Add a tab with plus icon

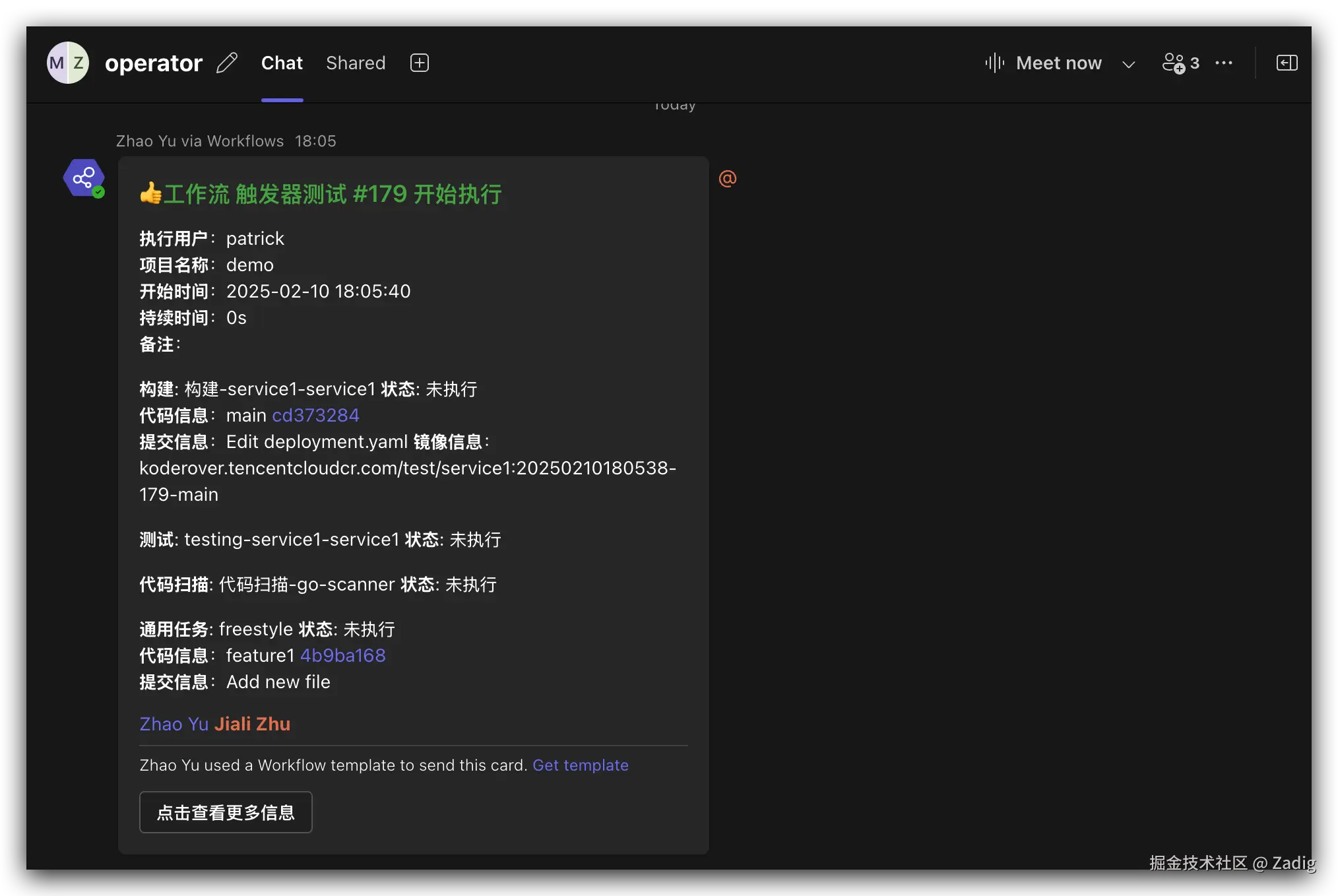[x=420, y=63]
